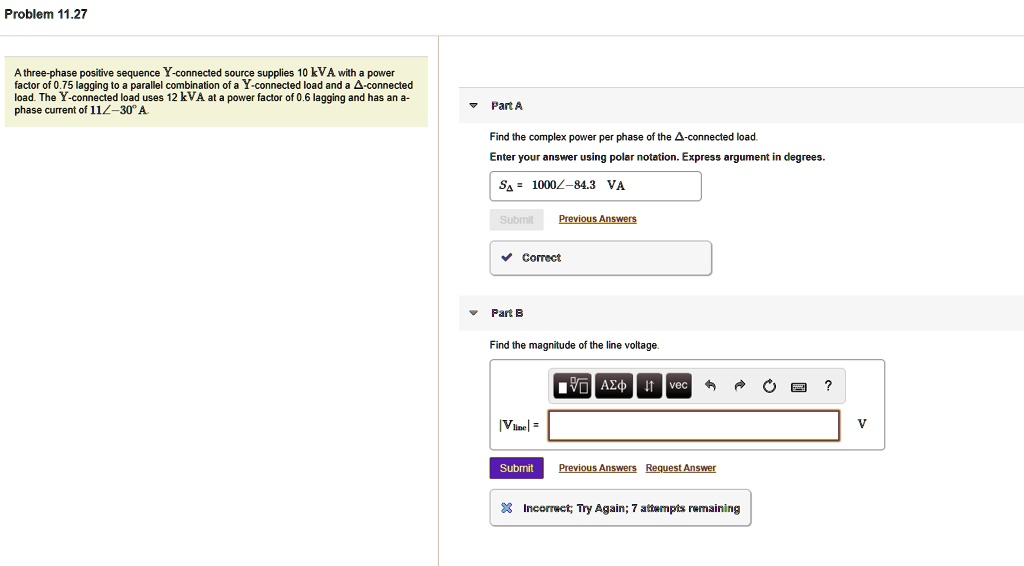
Task: Open Previous Answers for Part B
Action: (x=597, y=468)
